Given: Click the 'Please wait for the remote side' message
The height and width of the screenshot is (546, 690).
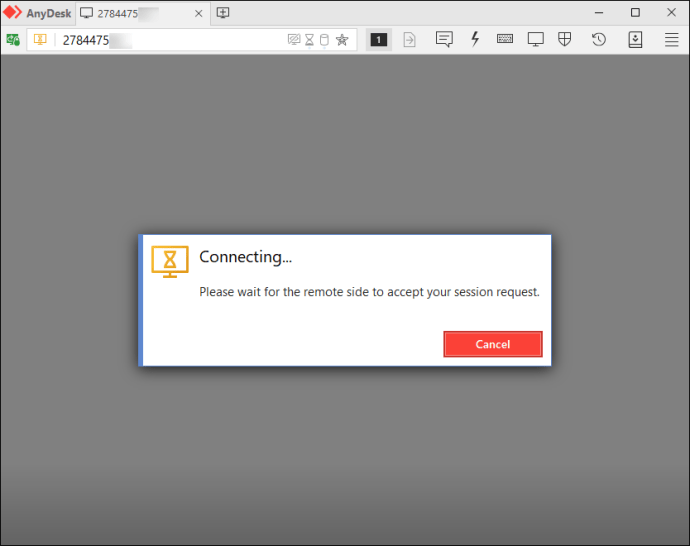Looking at the screenshot, I should [369, 292].
